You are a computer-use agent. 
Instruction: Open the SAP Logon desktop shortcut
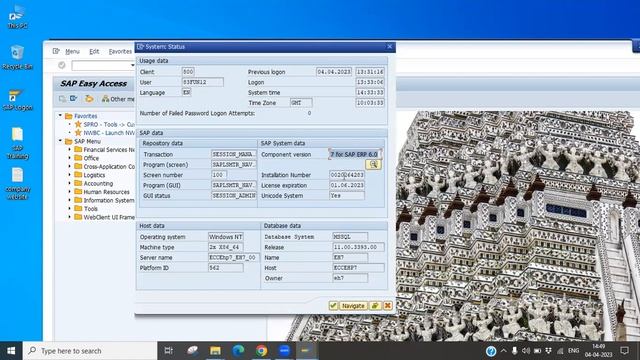point(18,100)
